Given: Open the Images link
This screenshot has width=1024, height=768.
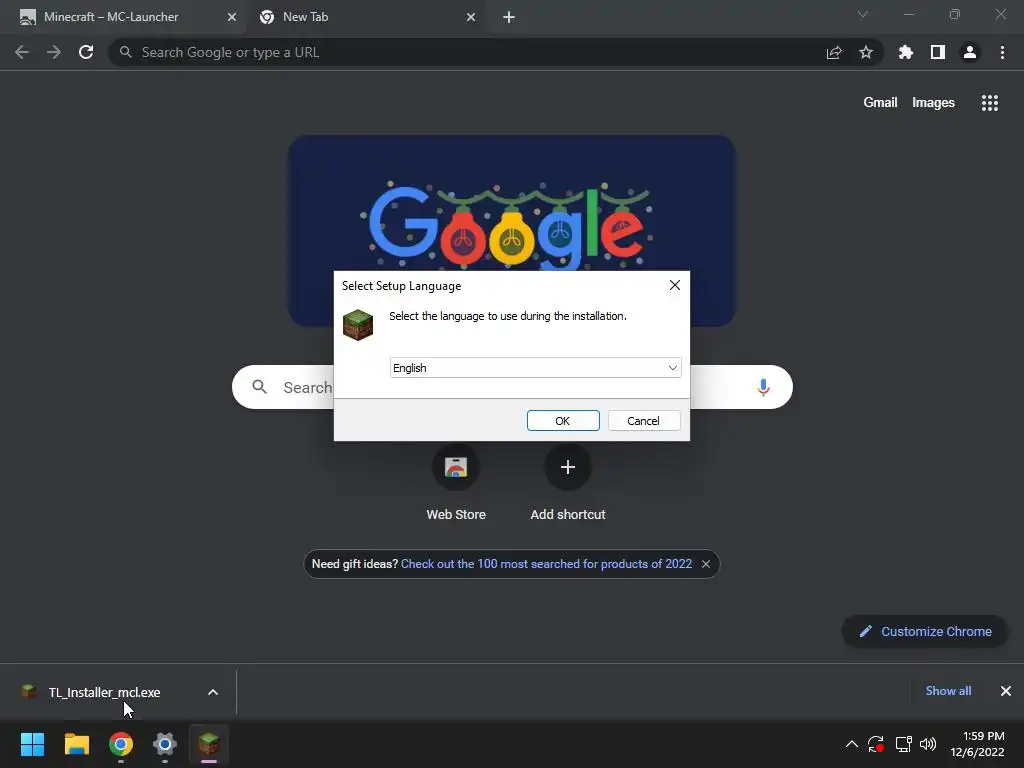Looking at the screenshot, I should coord(933,103).
